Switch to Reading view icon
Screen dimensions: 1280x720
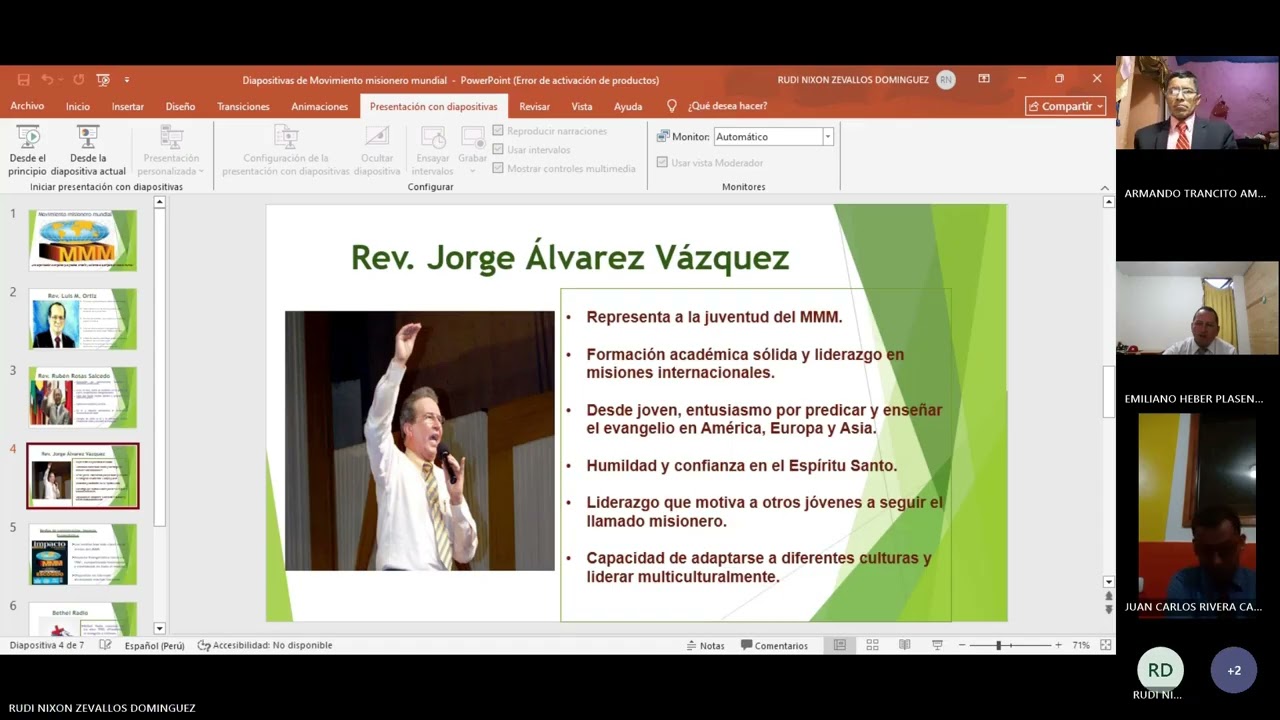point(905,646)
